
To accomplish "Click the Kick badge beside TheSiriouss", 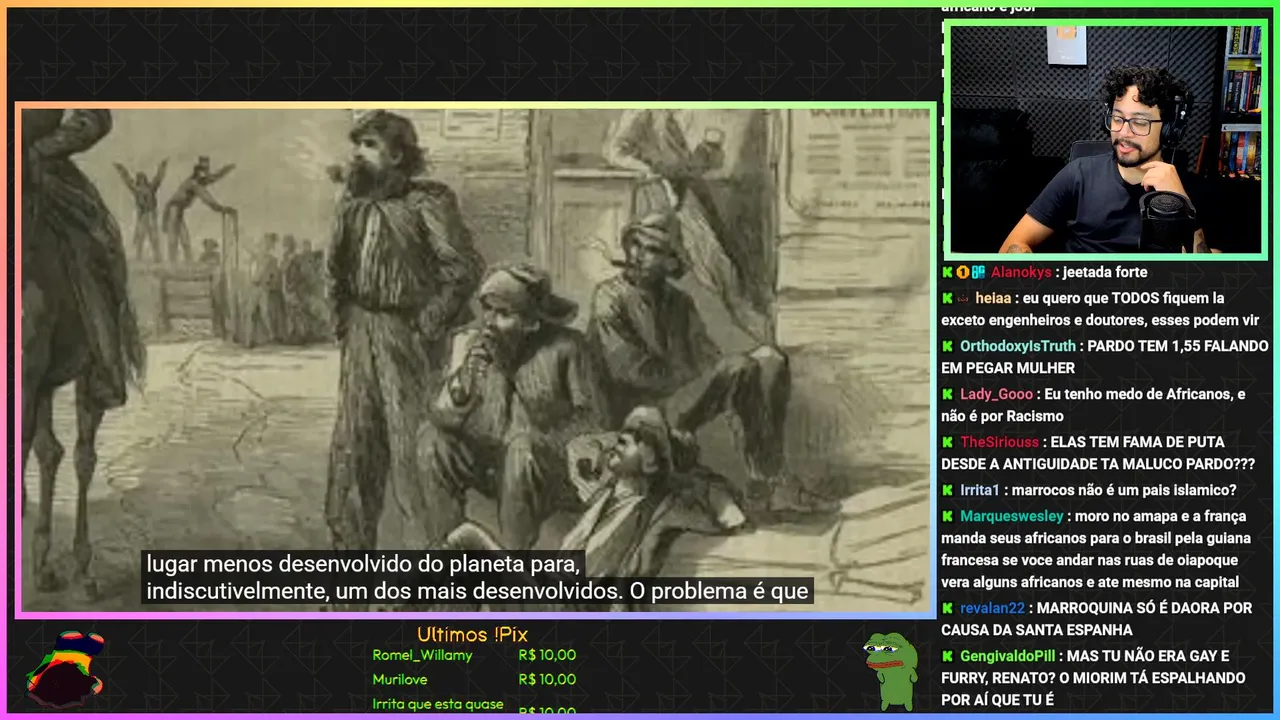I will click(x=947, y=442).
